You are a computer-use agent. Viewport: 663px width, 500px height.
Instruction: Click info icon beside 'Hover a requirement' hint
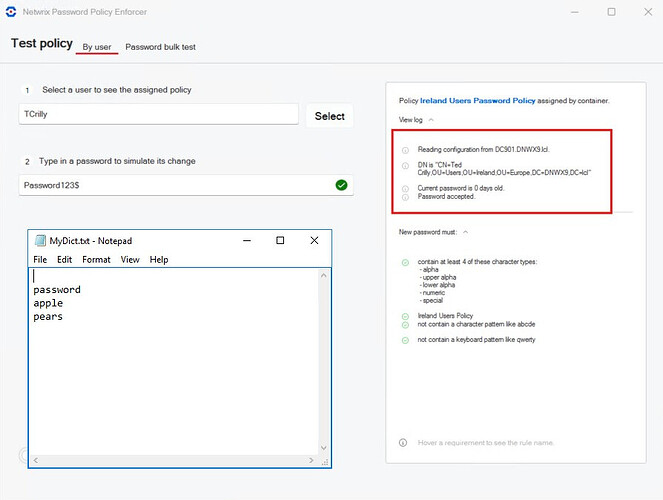coord(403,442)
